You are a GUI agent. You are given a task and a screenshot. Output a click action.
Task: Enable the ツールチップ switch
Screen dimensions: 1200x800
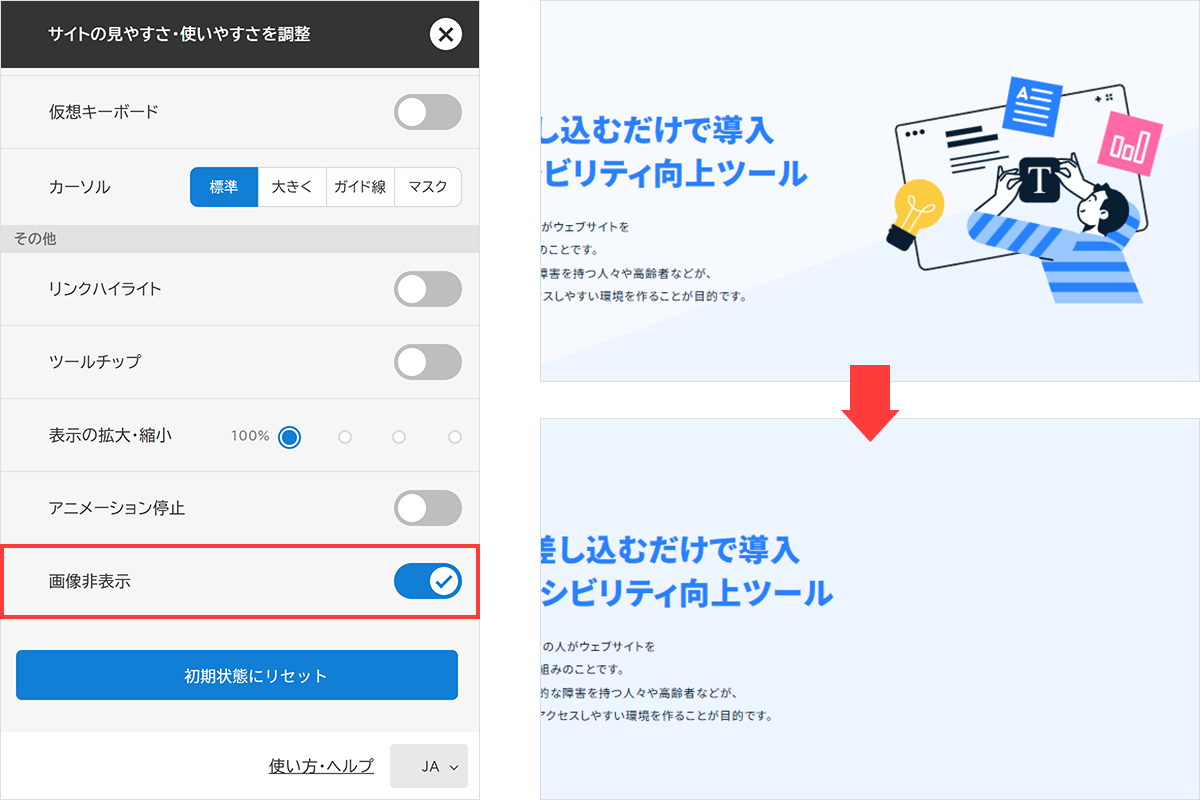click(x=427, y=361)
